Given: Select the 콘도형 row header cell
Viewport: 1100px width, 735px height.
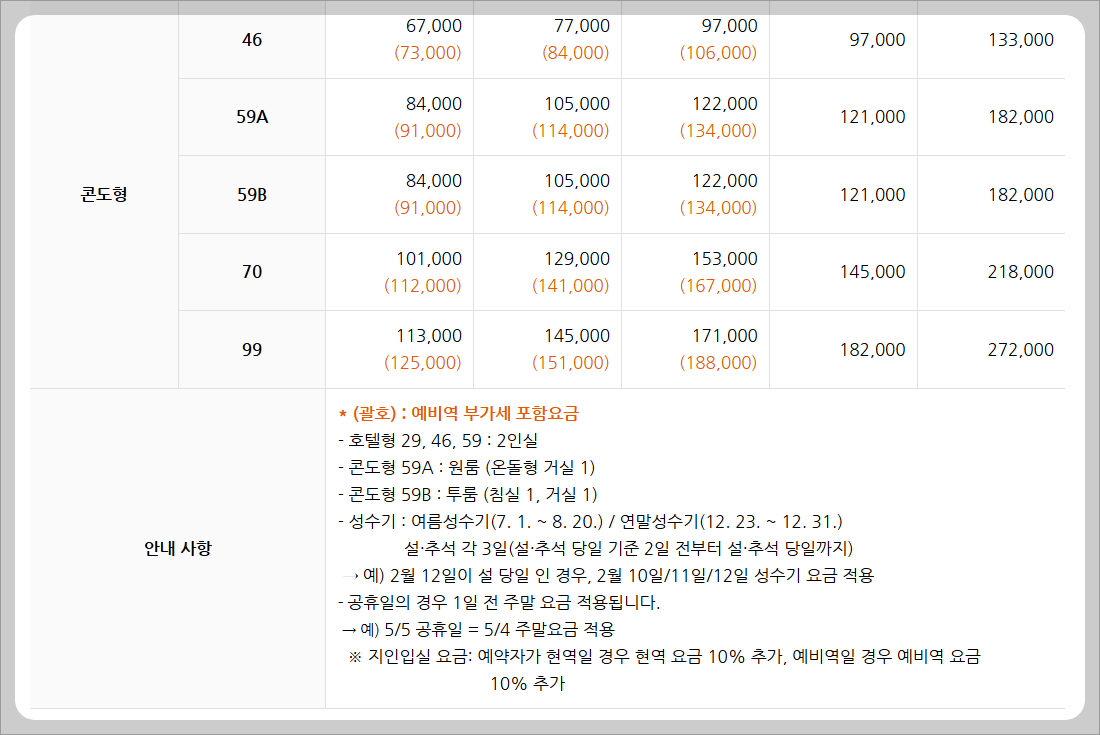Looking at the screenshot, I should click(103, 195).
